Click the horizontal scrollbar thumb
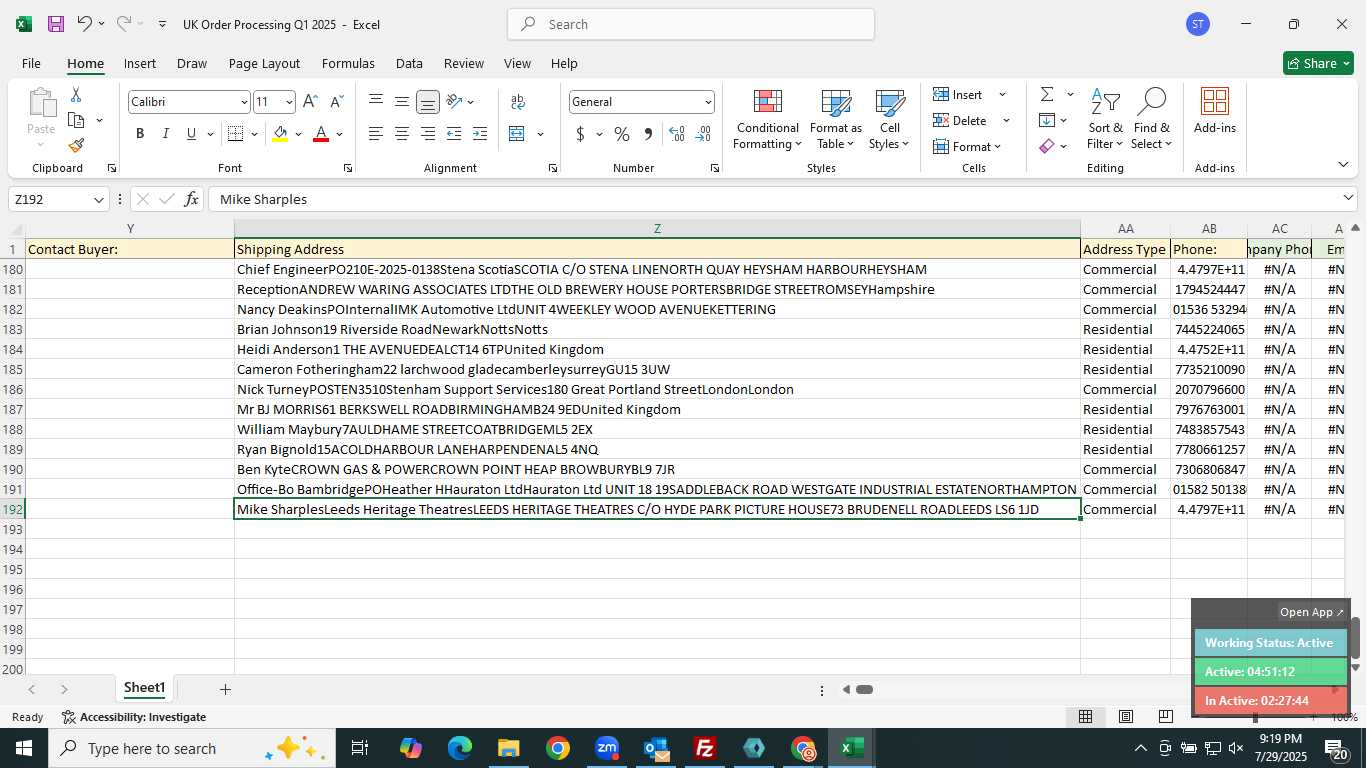Viewport: 1366px width, 768px height. 865,689
